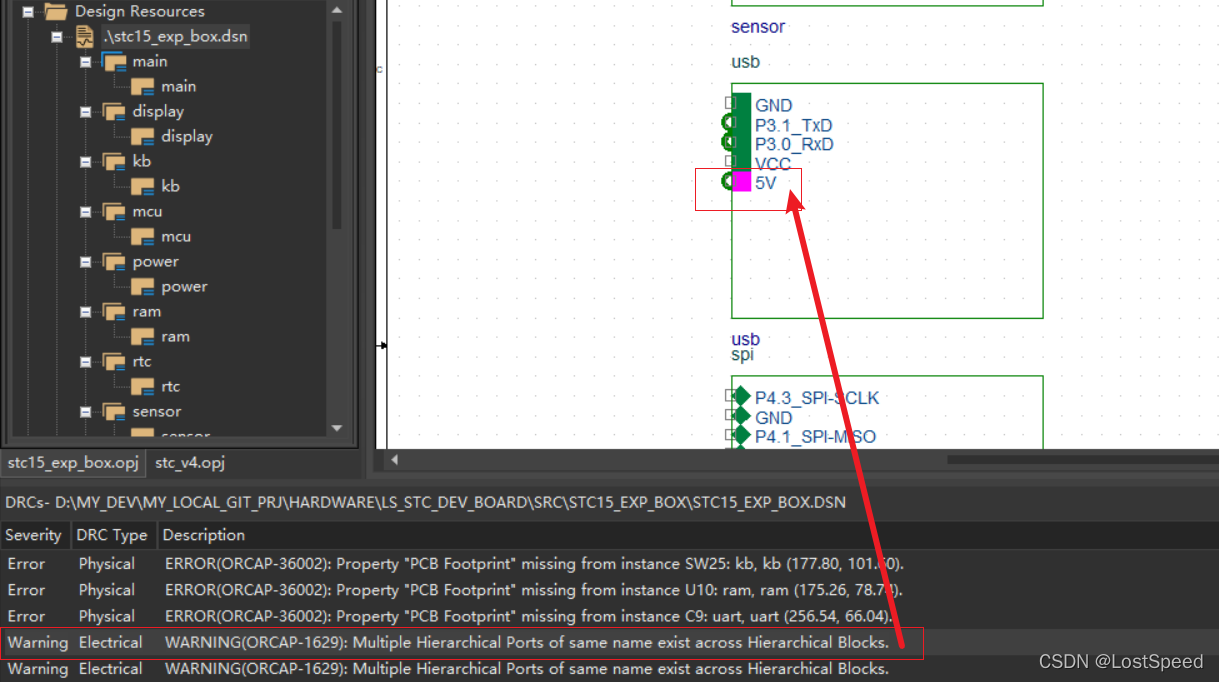Click the Design Resources folder icon
1219x682 pixels.
[56, 12]
